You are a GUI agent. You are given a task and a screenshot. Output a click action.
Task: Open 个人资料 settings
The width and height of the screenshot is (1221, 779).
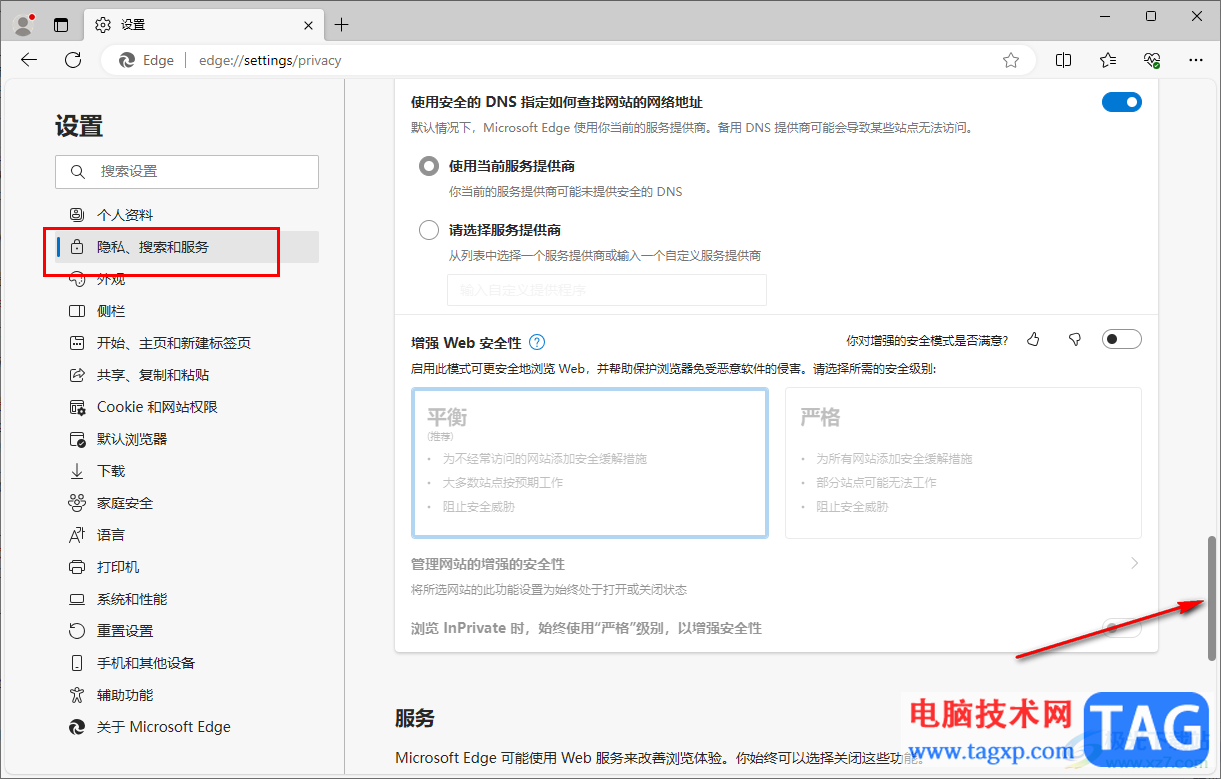pyautogui.click(x=187, y=215)
